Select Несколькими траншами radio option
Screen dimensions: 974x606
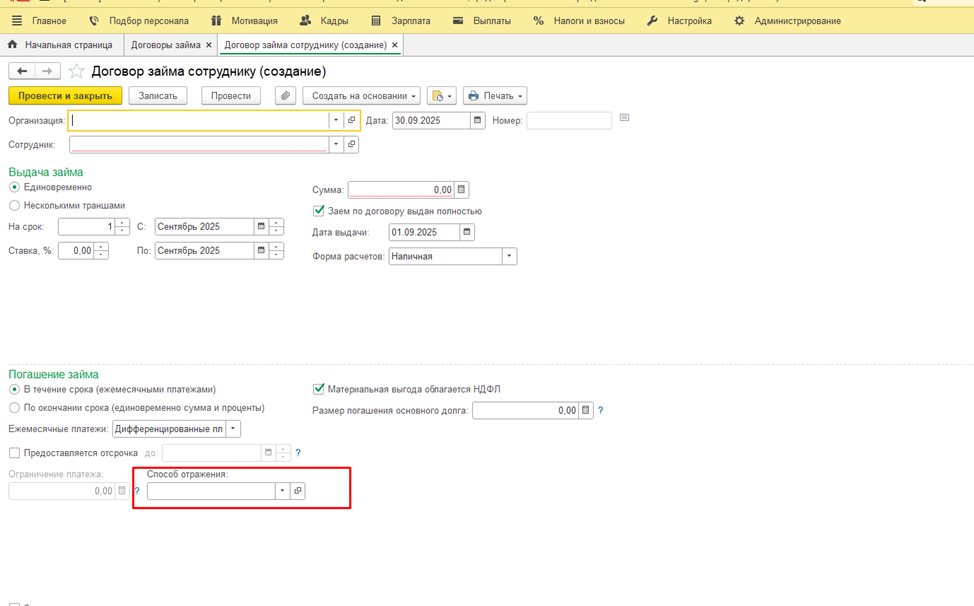coord(14,205)
